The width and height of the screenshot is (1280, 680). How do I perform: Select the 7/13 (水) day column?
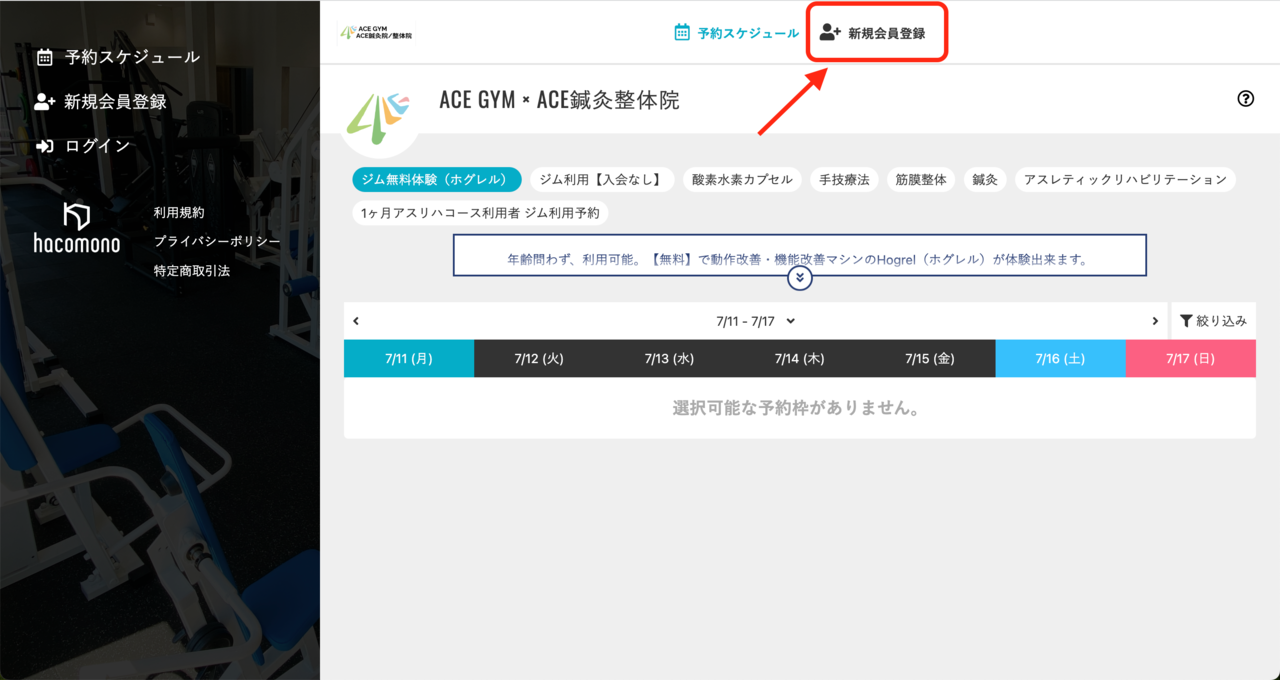pos(670,359)
